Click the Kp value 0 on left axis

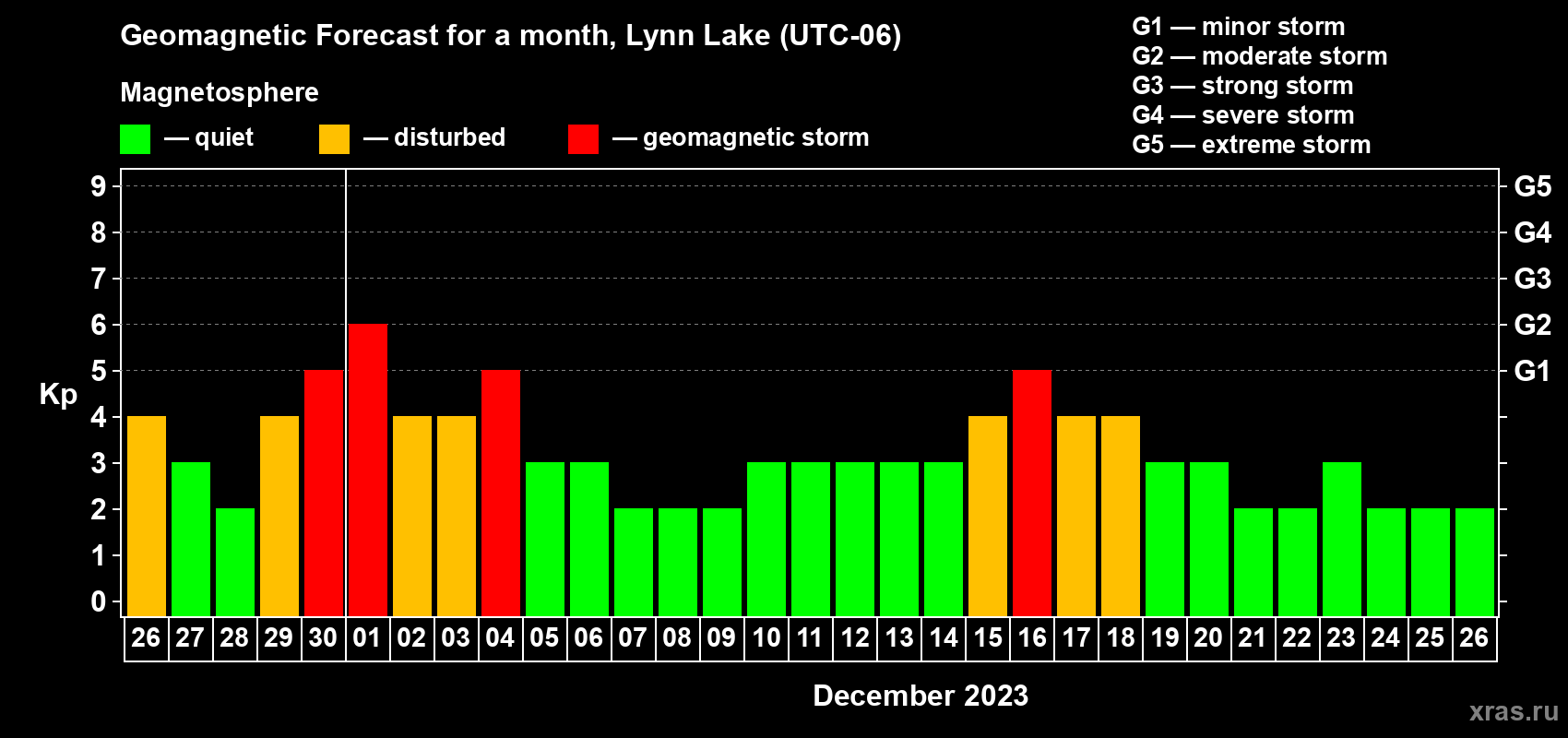coord(99,601)
